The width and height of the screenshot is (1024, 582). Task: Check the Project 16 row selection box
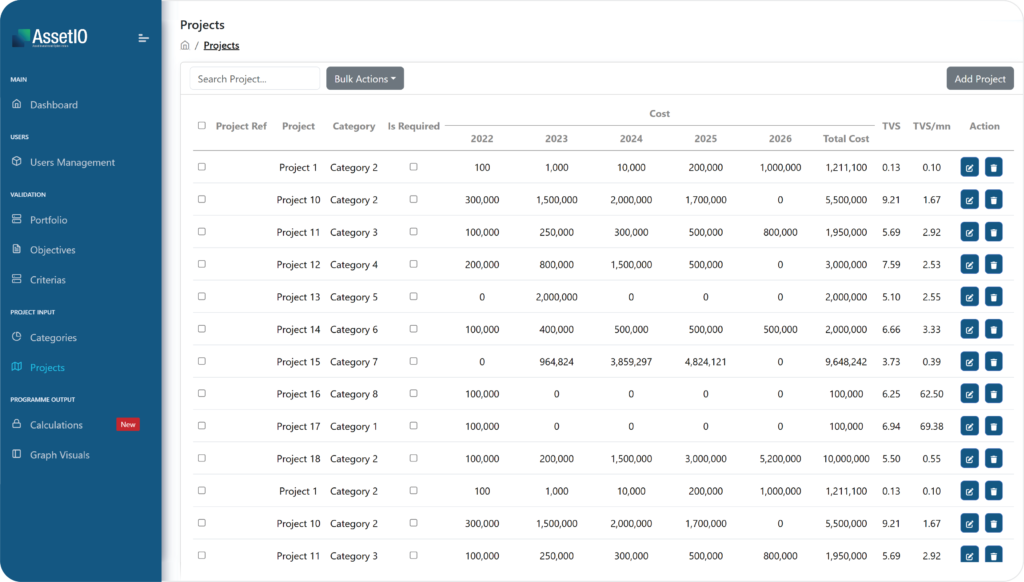tap(202, 393)
